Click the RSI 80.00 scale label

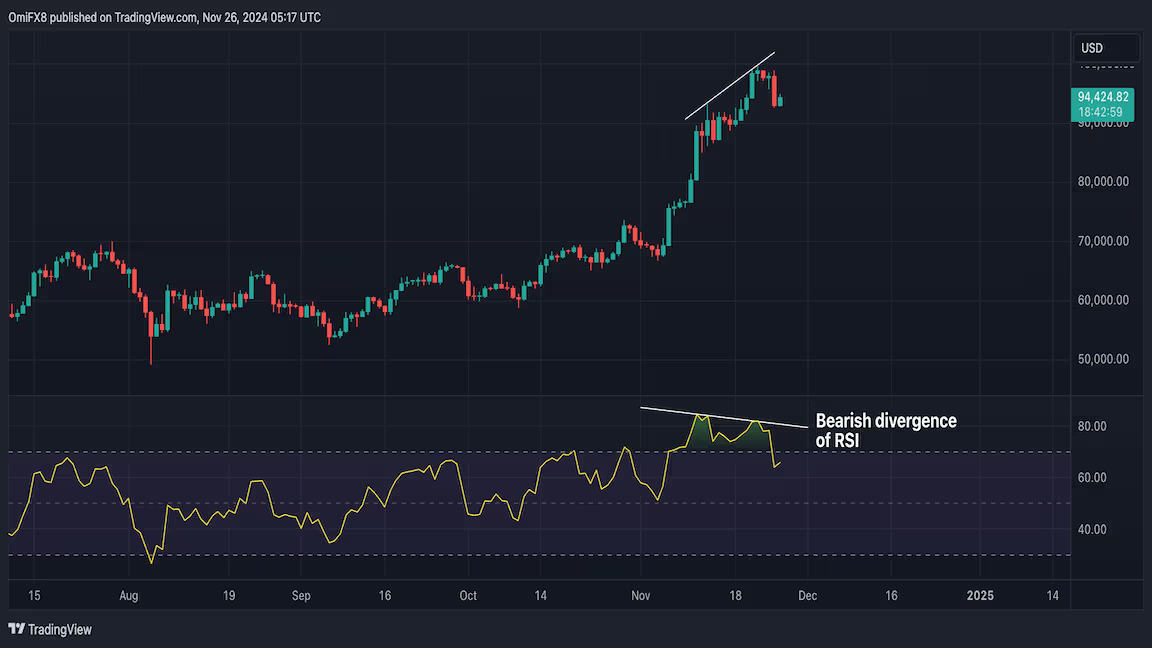click(x=1091, y=426)
